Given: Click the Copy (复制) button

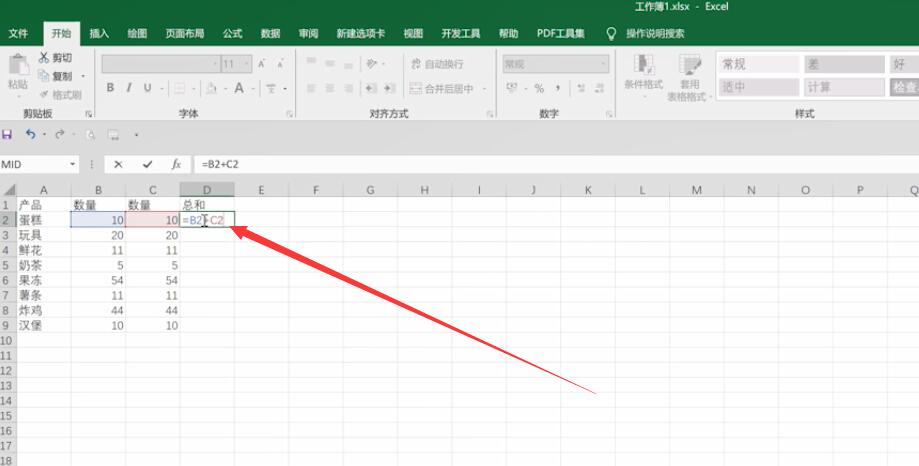Looking at the screenshot, I should (55, 76).
